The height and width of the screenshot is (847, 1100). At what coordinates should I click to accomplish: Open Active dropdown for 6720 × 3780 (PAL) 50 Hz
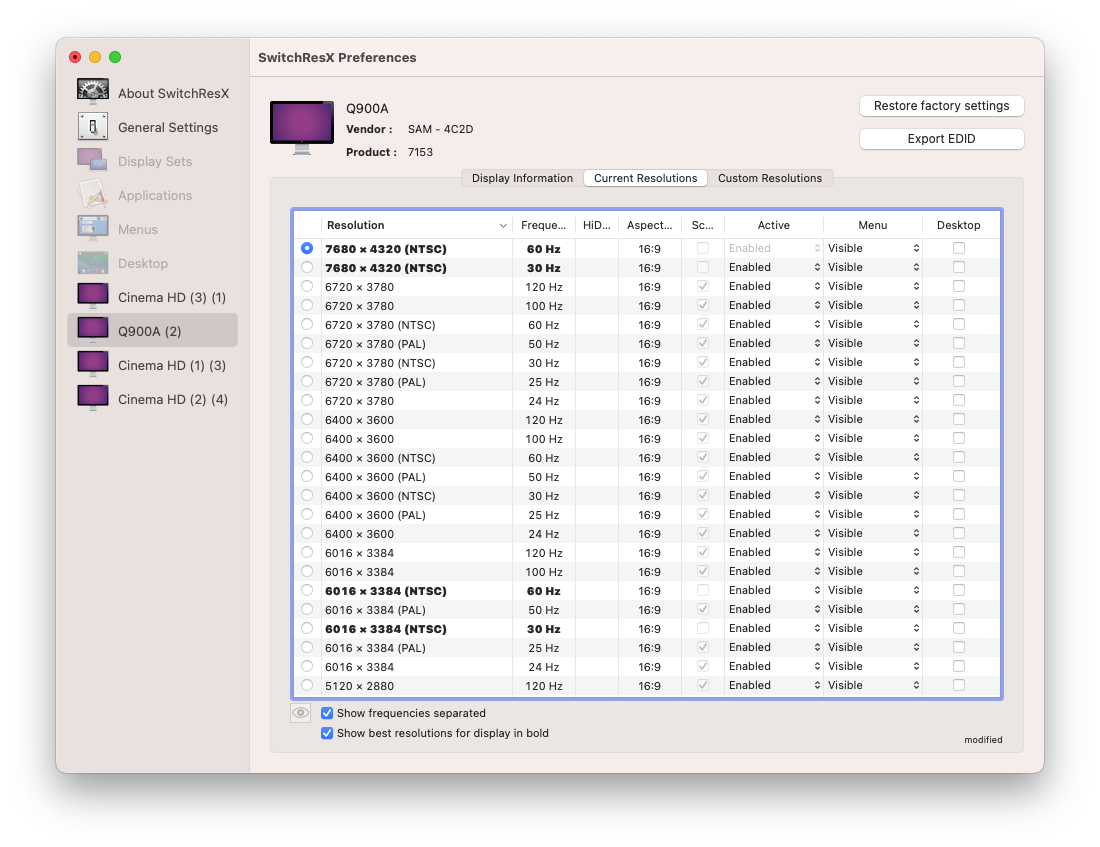click(x=774, y=343)
